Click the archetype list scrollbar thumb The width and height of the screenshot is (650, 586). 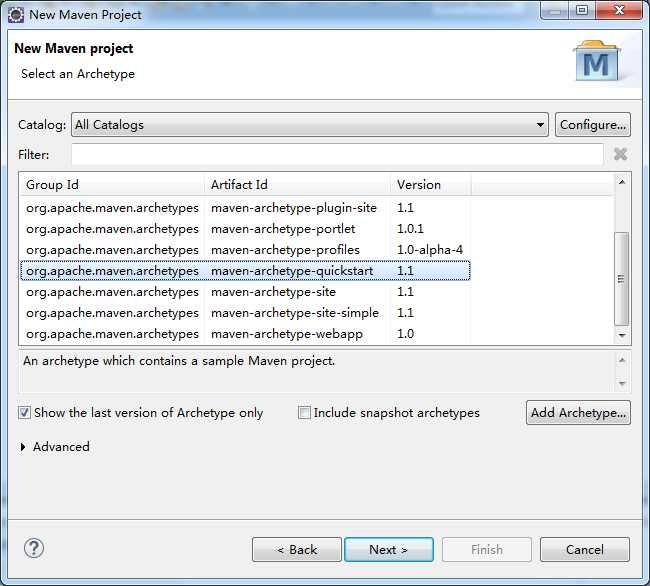point(621,278)
